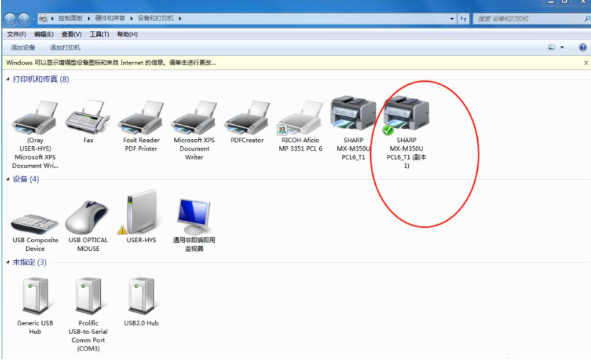Click the 设备和打印机 breadcrumb link
The width and height of the screenshot is (591, 361).
click(156, 18)
